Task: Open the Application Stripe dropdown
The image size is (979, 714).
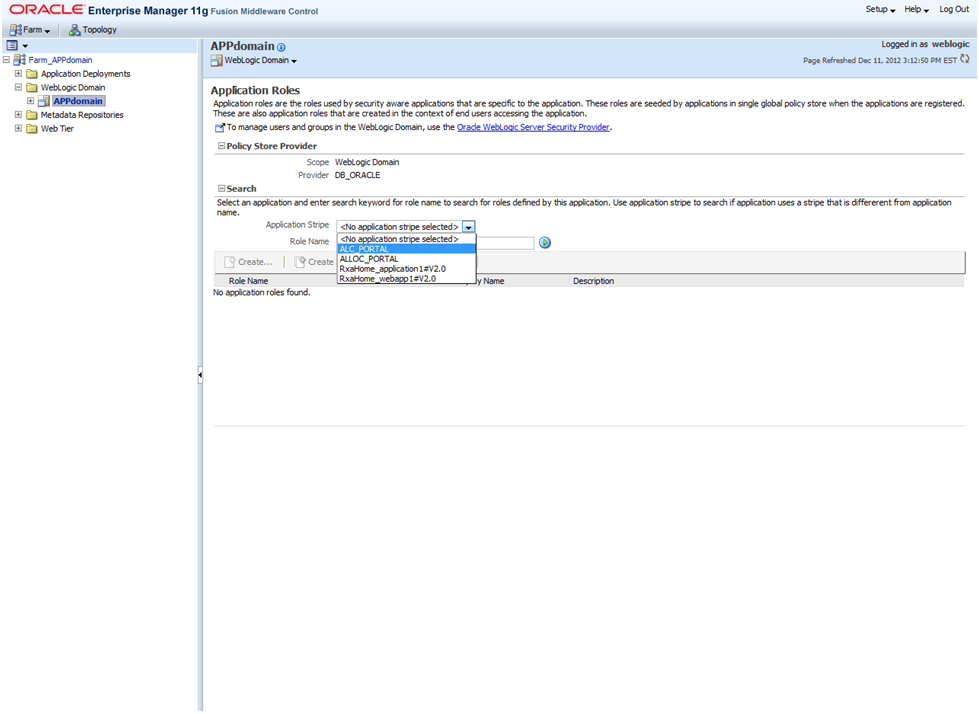Action: click(468, 227)
